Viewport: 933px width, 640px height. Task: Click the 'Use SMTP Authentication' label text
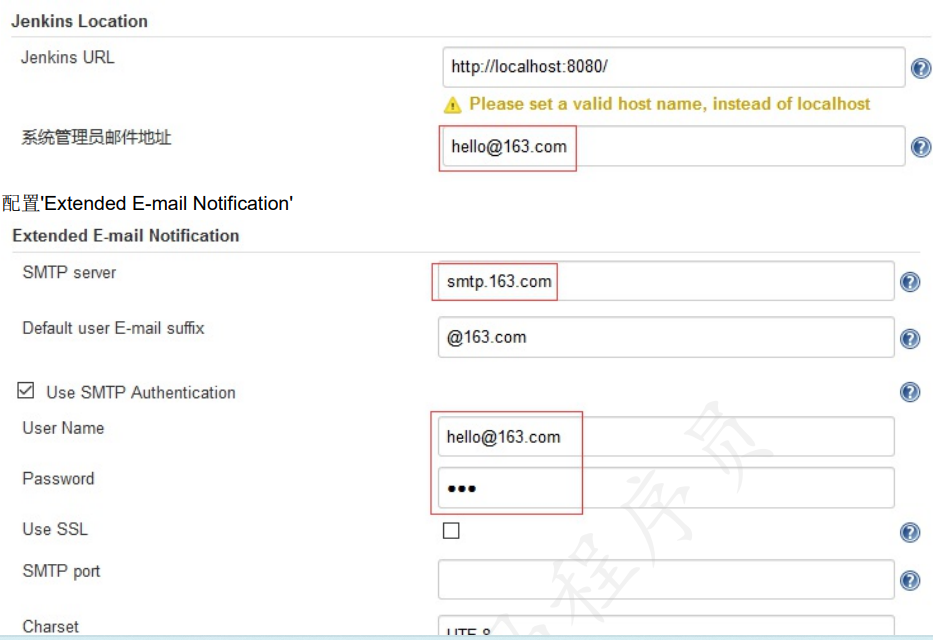(x=141, y=393)
